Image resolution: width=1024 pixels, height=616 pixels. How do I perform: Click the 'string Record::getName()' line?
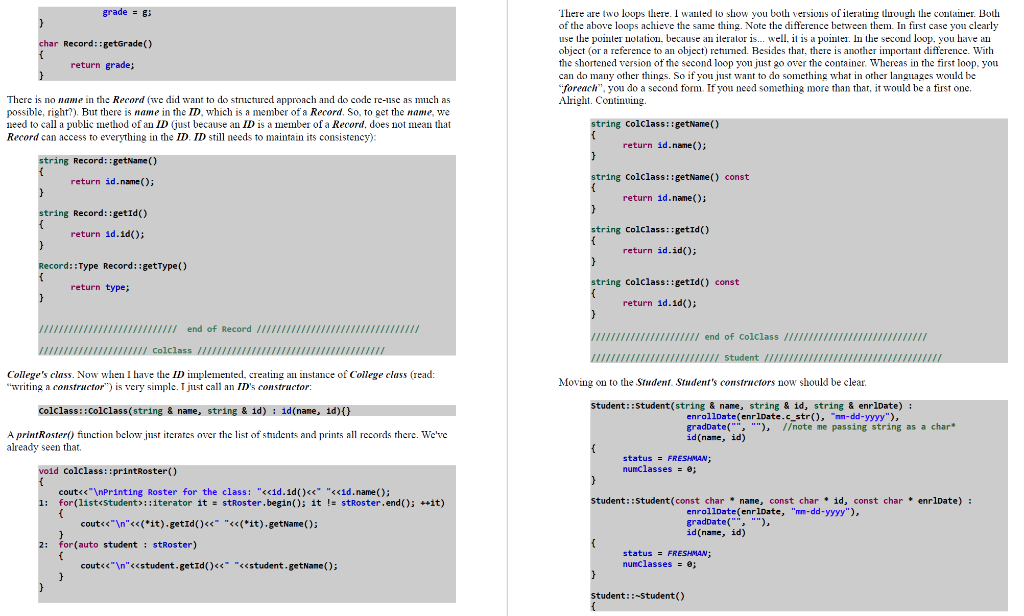pos(98,161)
